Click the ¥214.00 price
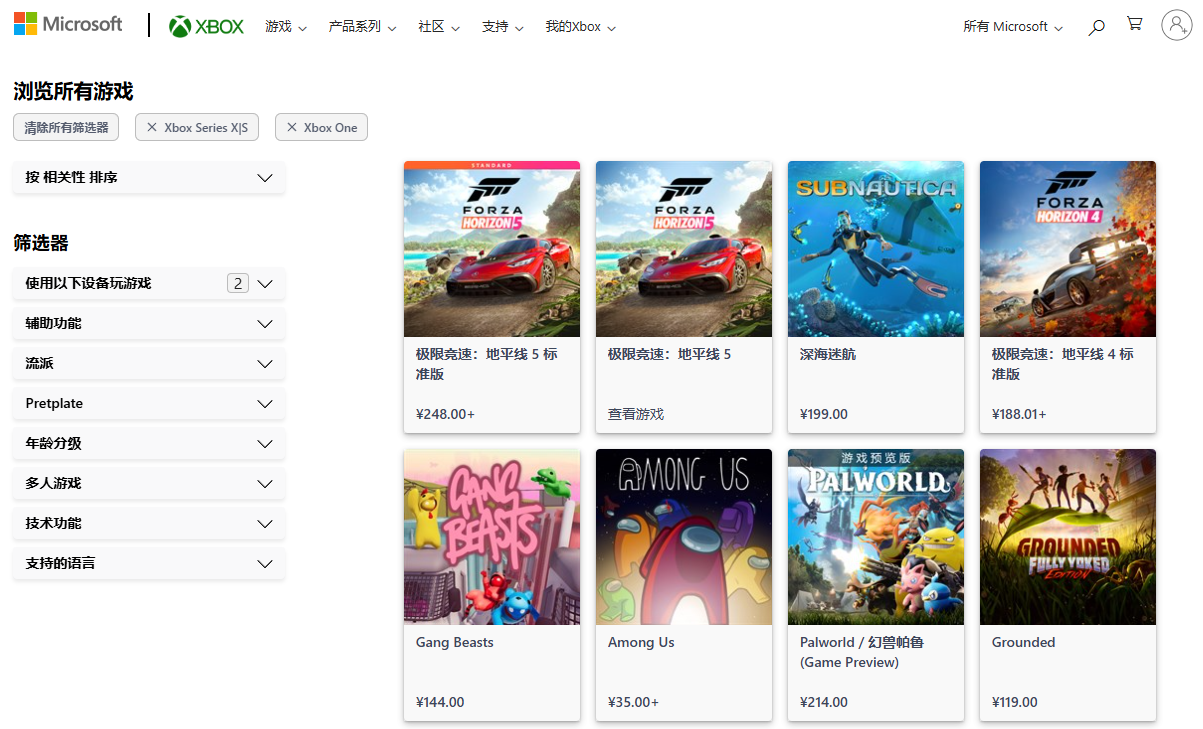 824,702
